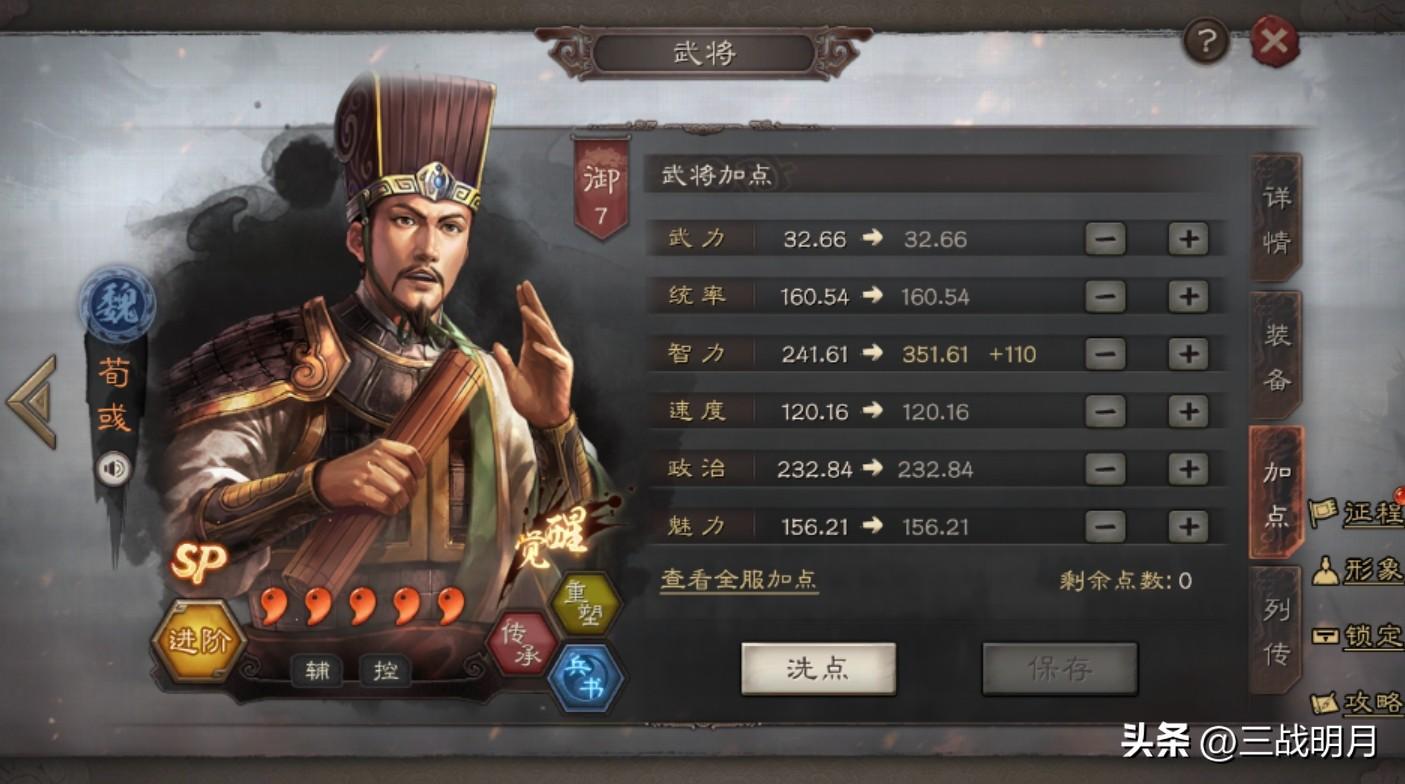This screenshot has width=1405, height=784.
Task: Play the general's voice speaker icon
Action: click(113, 469)
